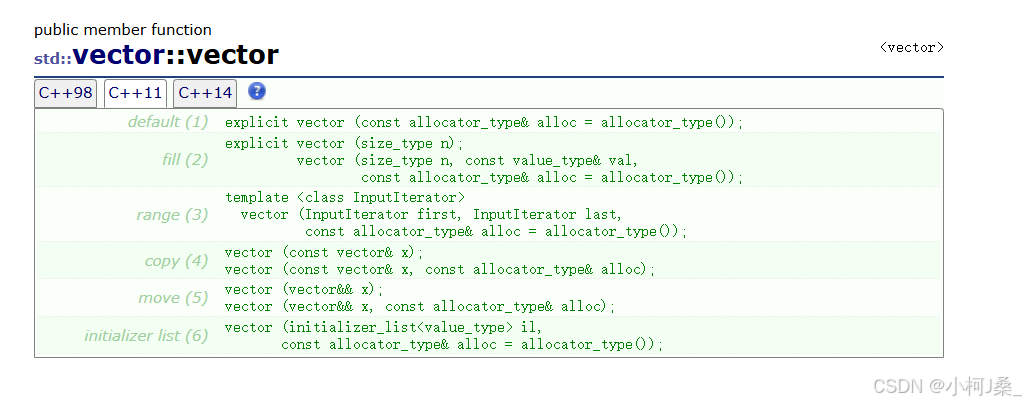The image size is (1026, 404).
Task: Click 'template <class InputIterator>' line
Action: [345, 197]
